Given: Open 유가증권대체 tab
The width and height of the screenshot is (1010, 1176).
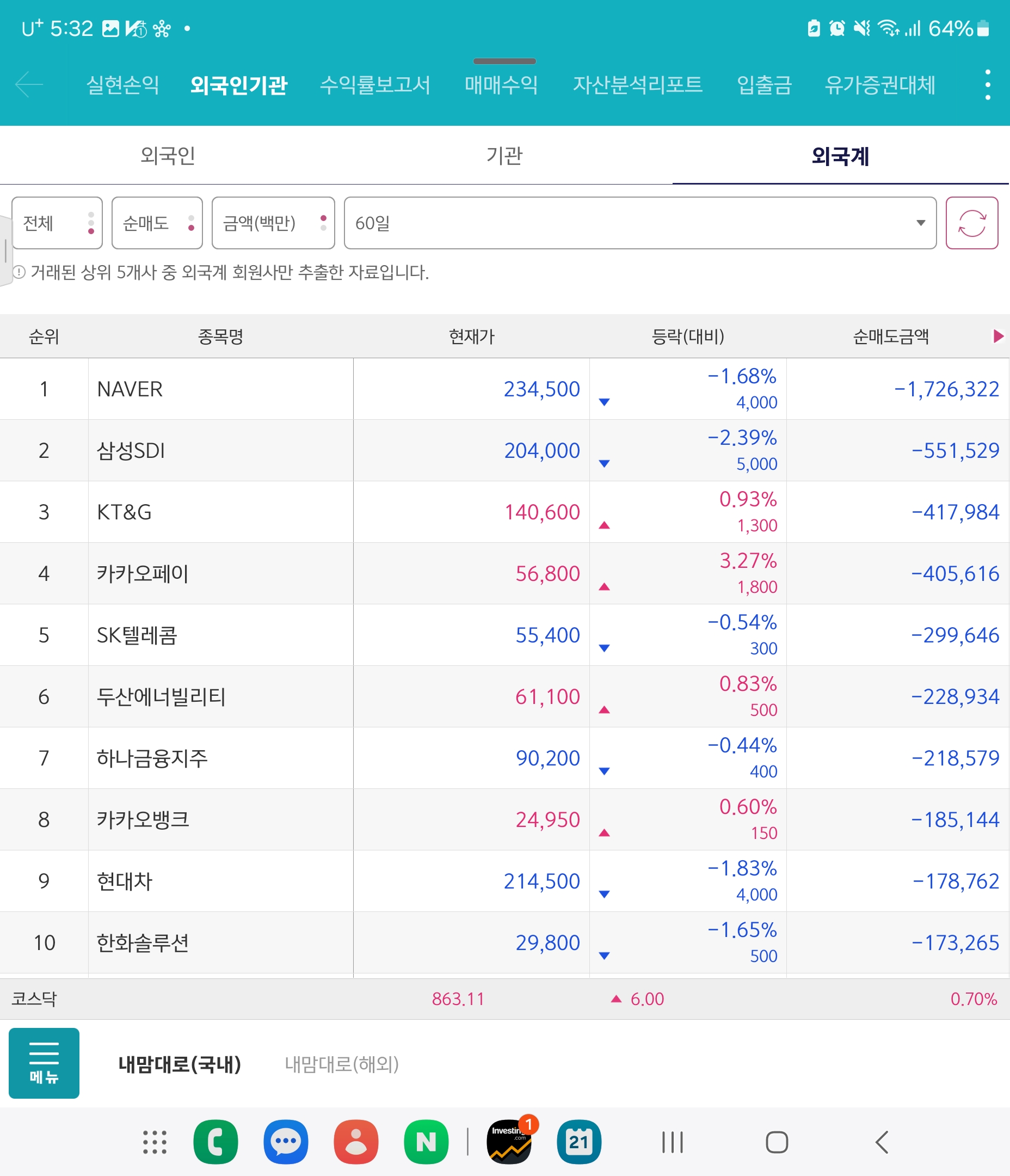Looking at the screenshot, I should tap(879, 85).
